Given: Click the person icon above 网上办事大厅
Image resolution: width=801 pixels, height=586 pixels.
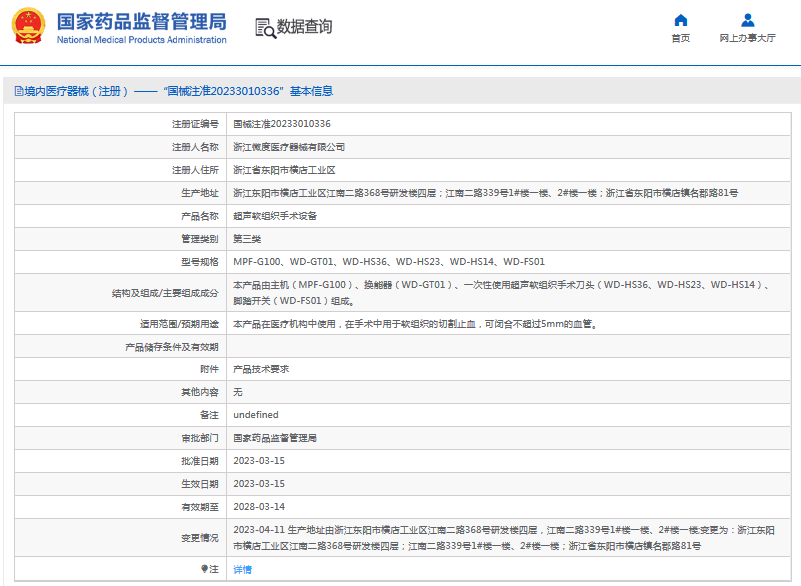Looking at the screenshot, I should coord(746,19).
